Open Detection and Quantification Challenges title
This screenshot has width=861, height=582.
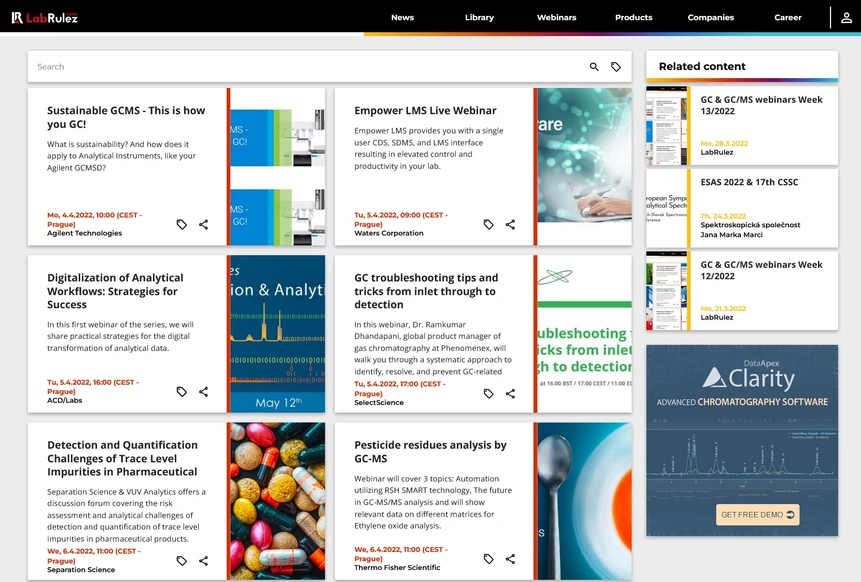tap(122, 458)
